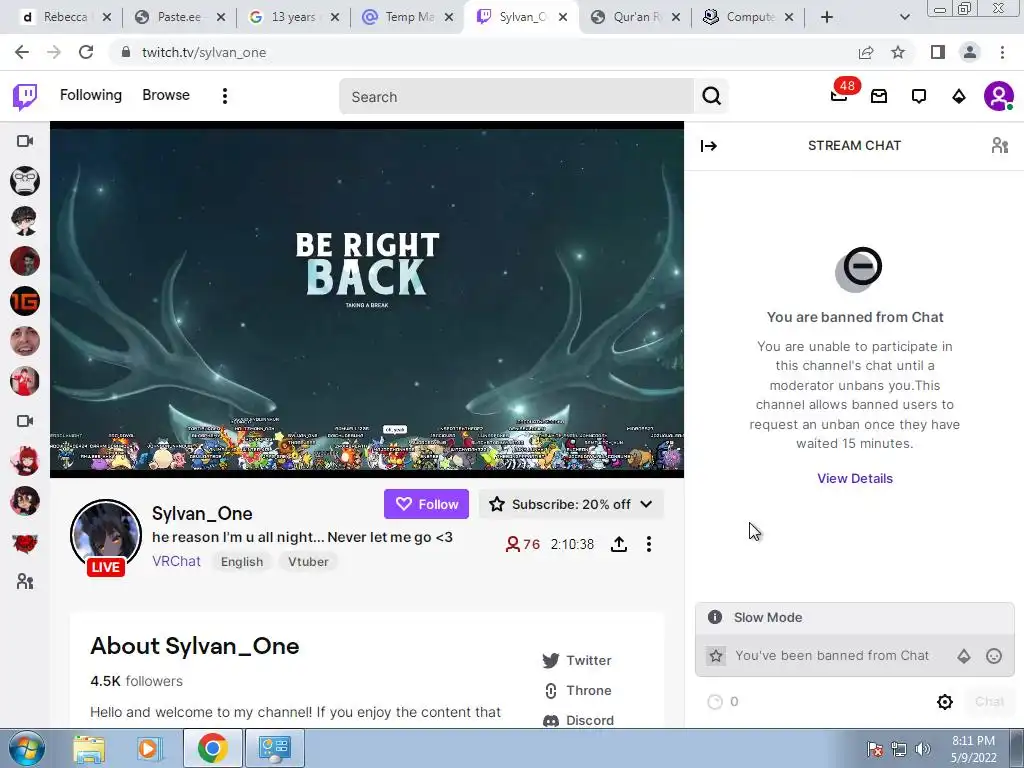The height and width of the screenshot is (768, 1024).
Task: Follow Sylvan_One with the Follow button
Action: coord(426,504)
